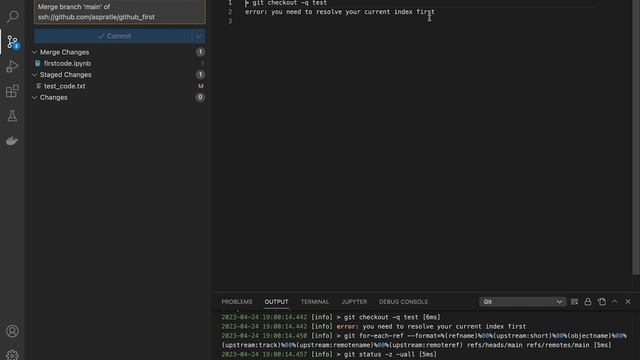Collapse the Staged Changes group
This screenshot has height=360, width=640.
point(35,75)
